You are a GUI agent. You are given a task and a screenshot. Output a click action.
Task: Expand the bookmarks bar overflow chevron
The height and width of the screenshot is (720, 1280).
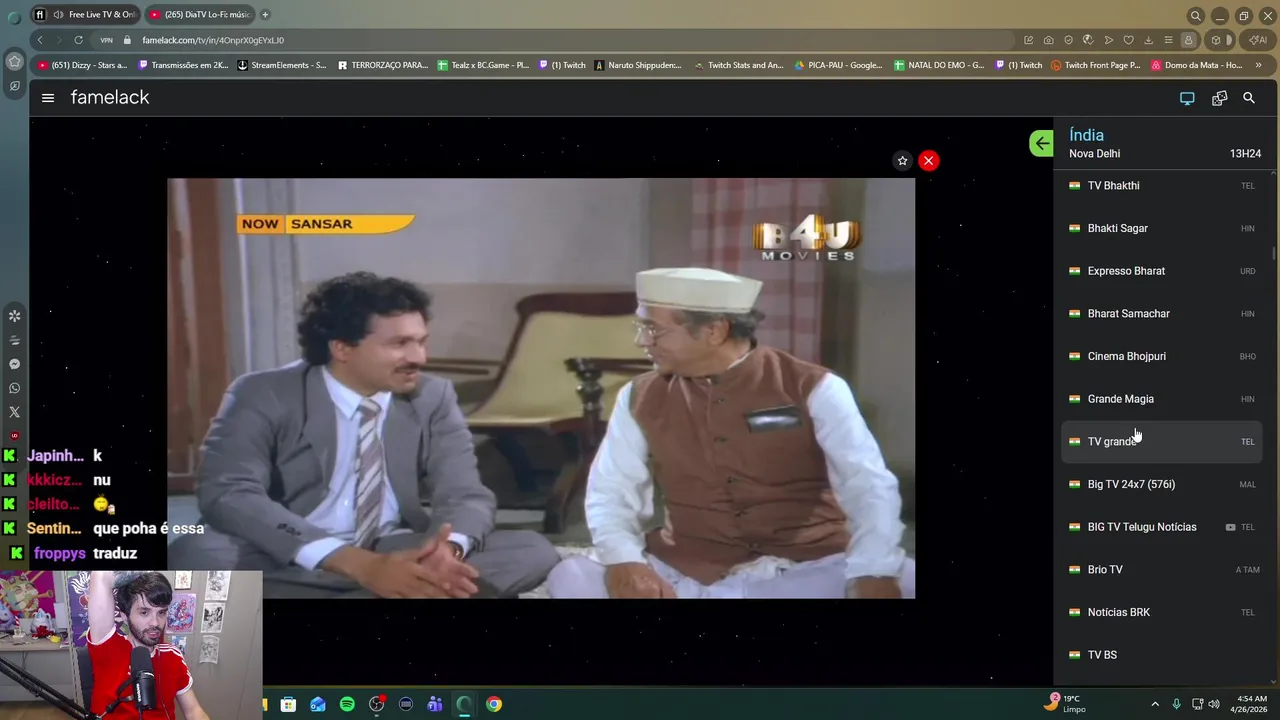[x=1258, y=65]
